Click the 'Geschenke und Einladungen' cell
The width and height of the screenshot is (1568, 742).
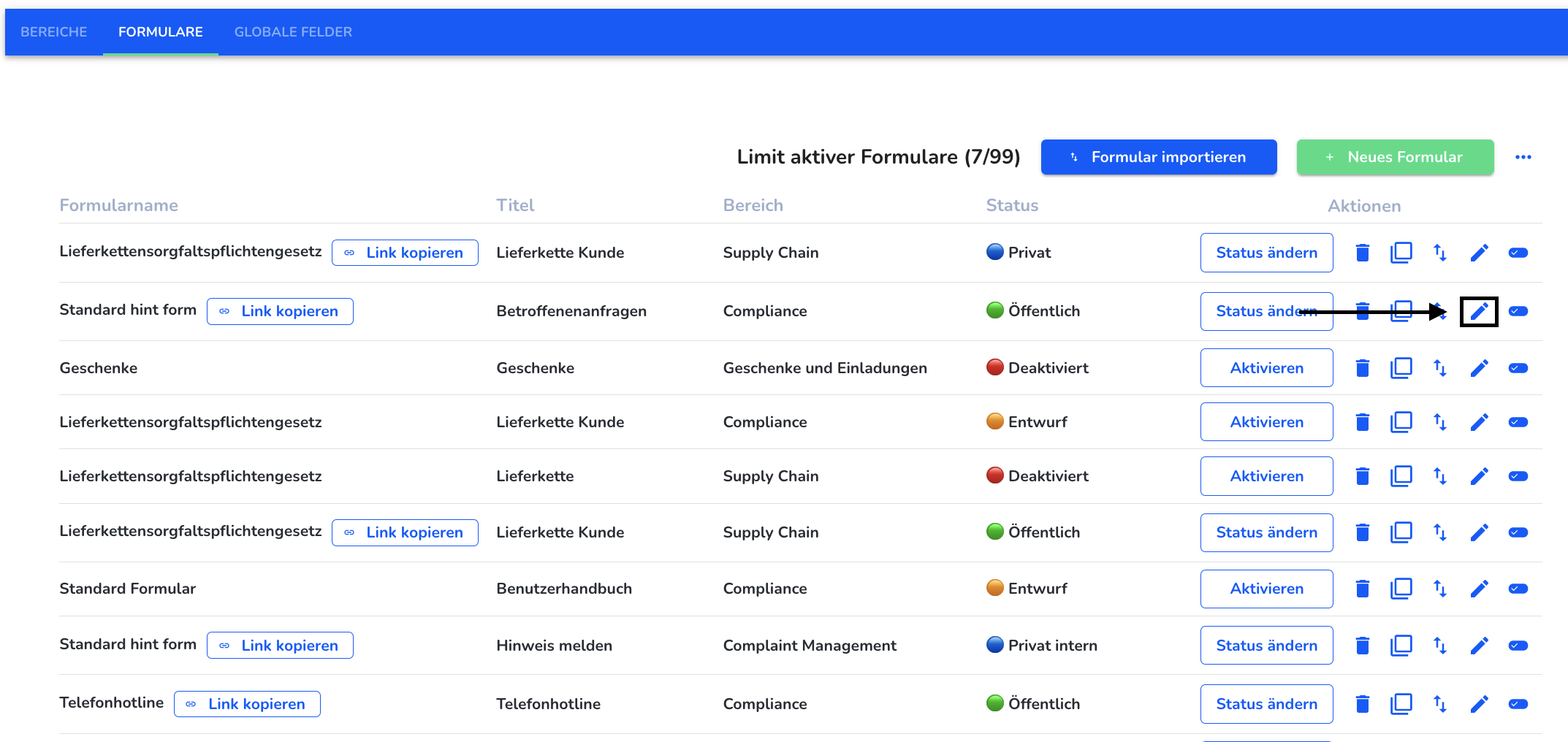pyautogui.click(x=825, y=368)
